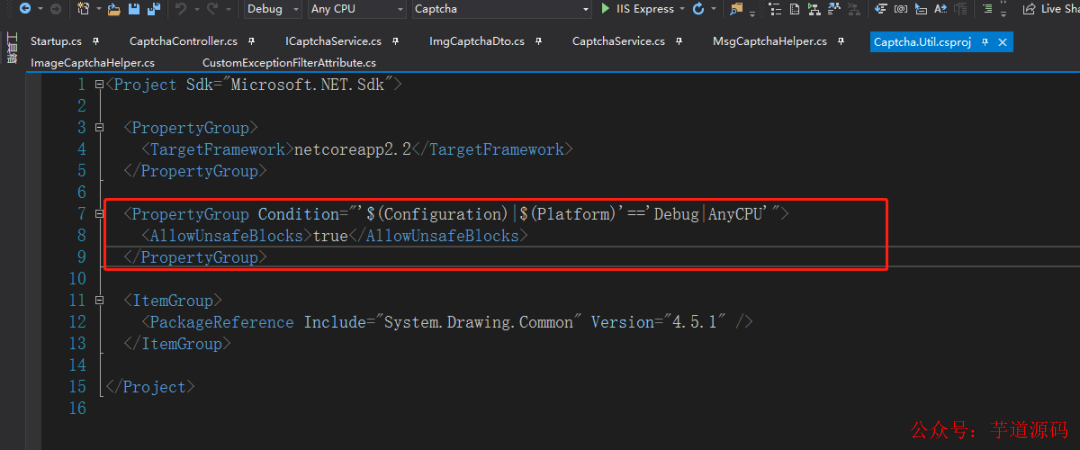This screenshot has width=1080, height=450.
Task: Click the indent lines toolbar icon
Action: pos(988,9)
